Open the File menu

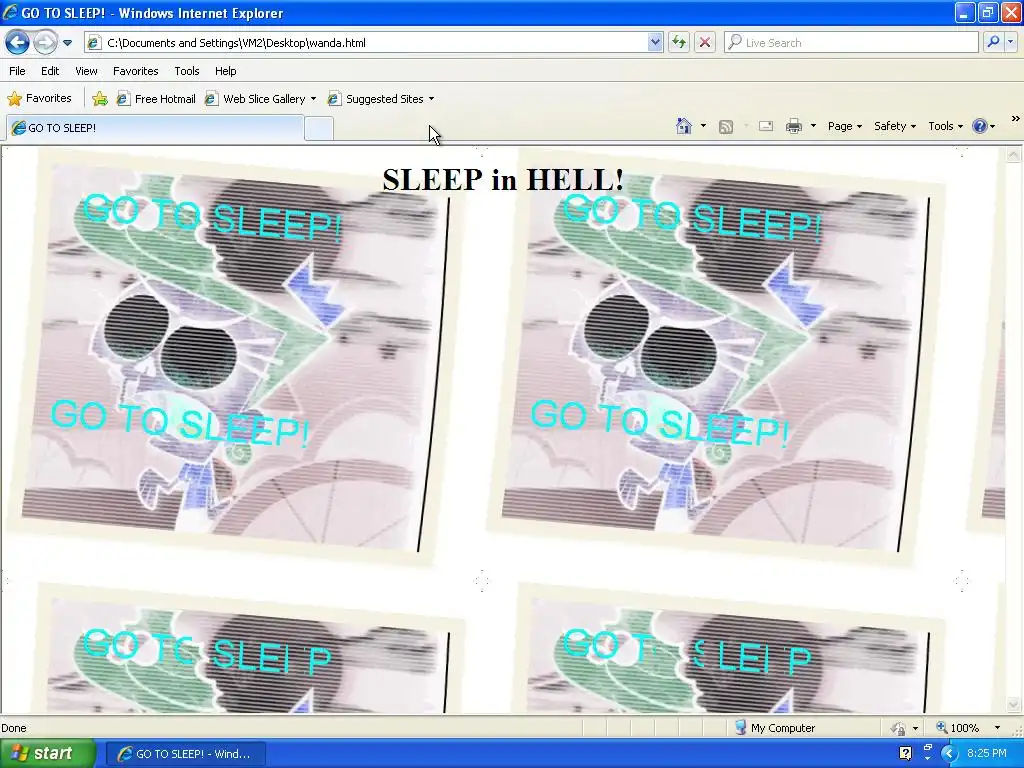(18, 71)
